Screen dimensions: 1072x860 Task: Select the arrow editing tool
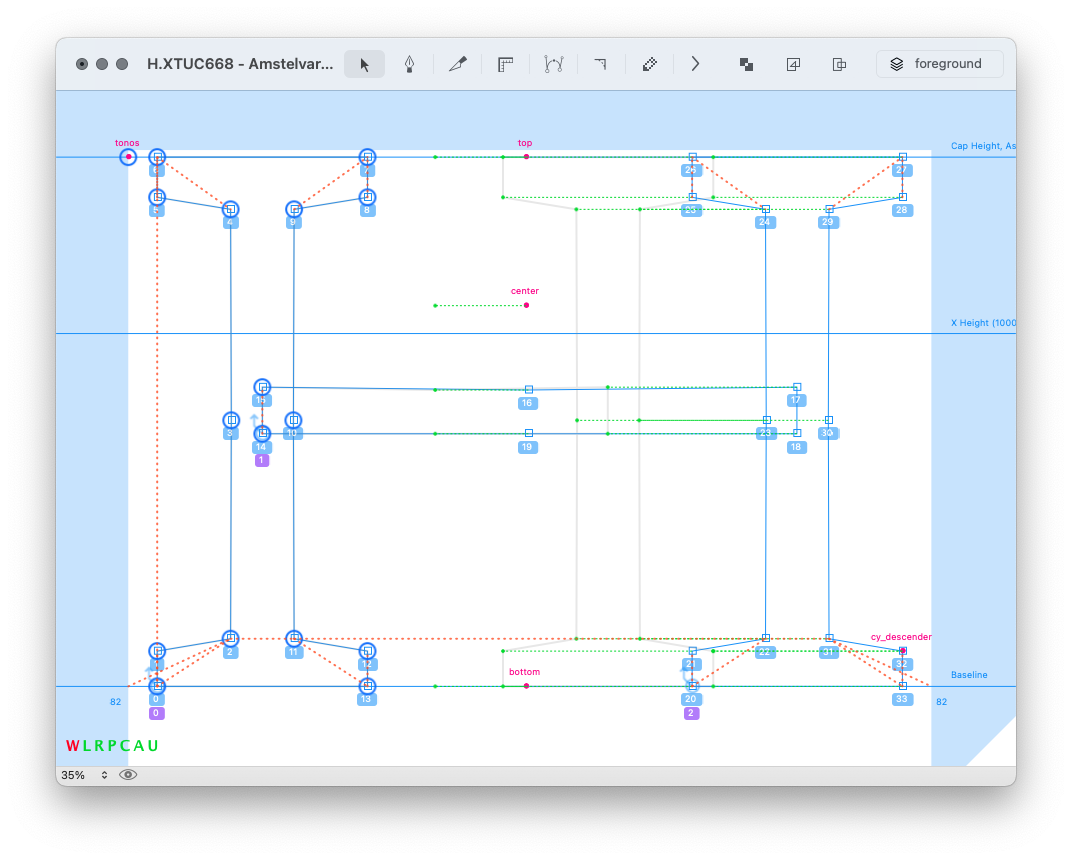click(364, 64)
